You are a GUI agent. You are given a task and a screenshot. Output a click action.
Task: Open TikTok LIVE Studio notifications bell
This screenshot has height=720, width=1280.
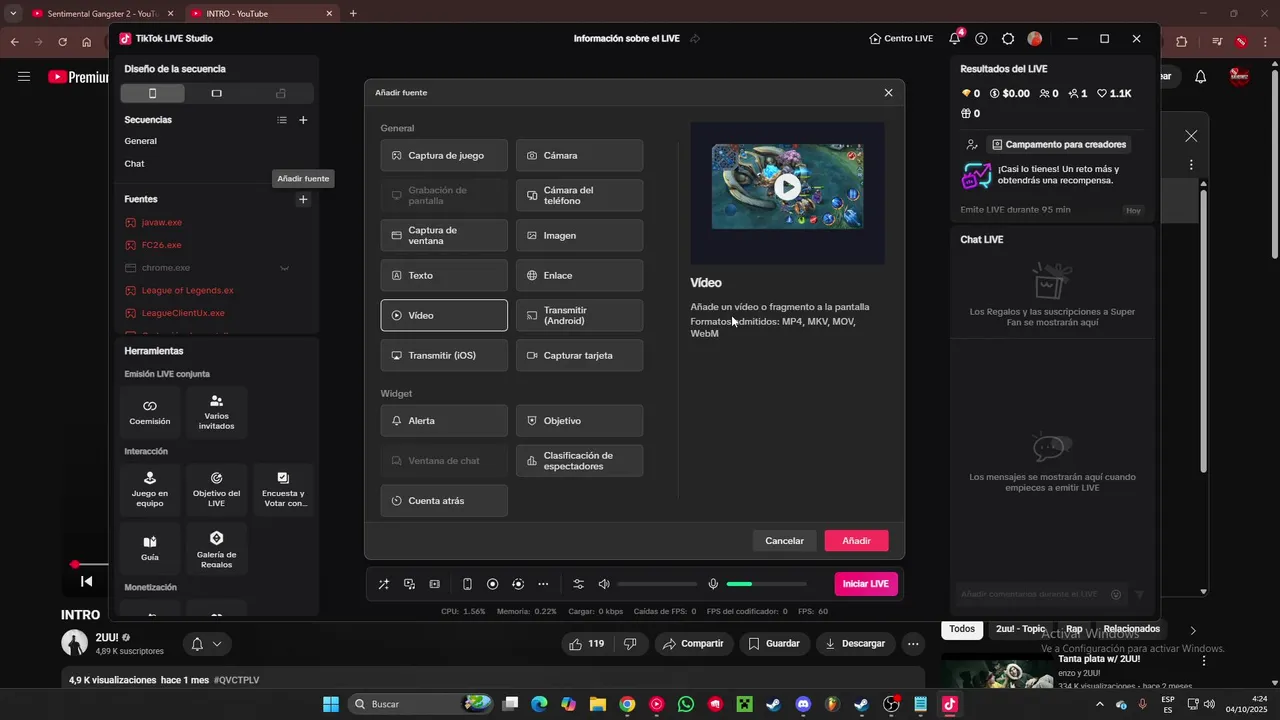coord(955,38)
